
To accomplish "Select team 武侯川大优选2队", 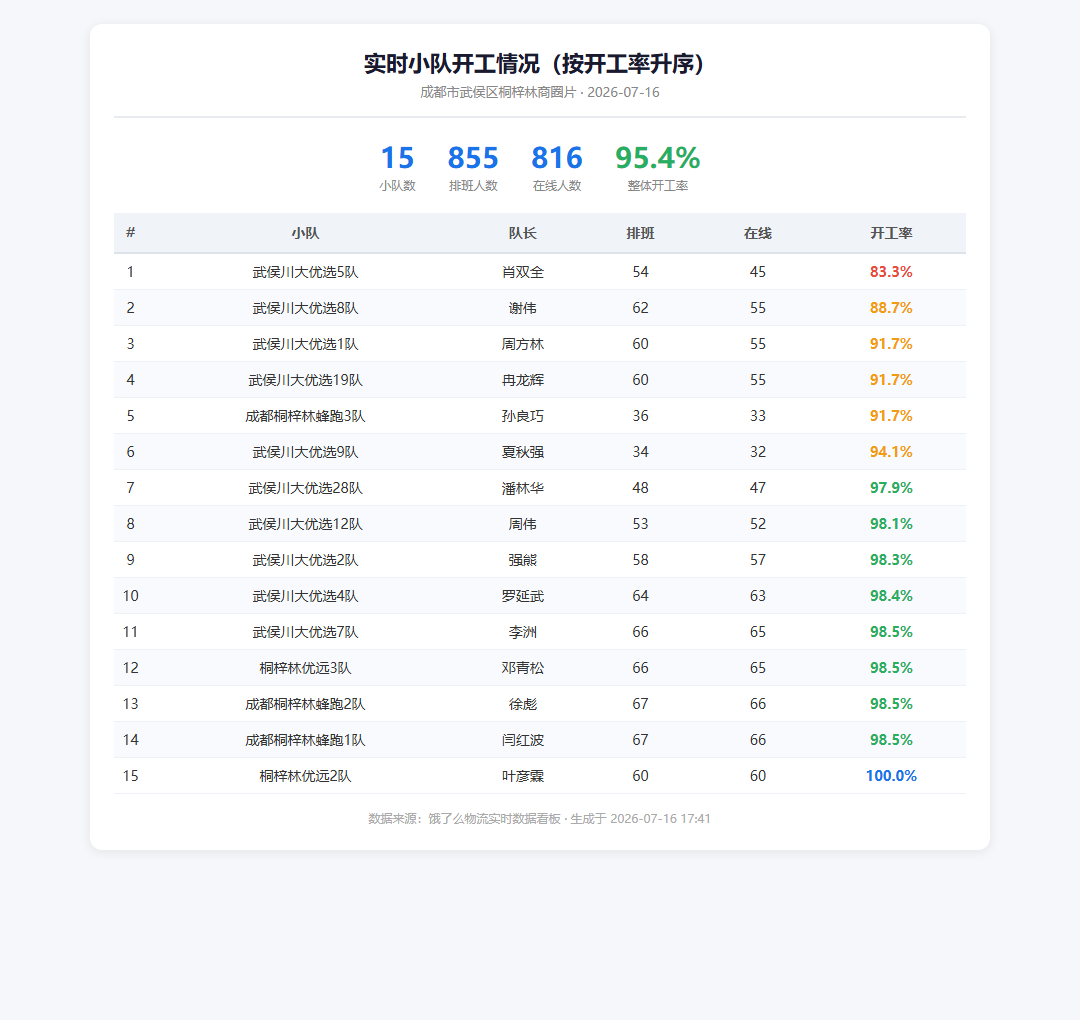I will pyautogui.click(x=305, y=560).
